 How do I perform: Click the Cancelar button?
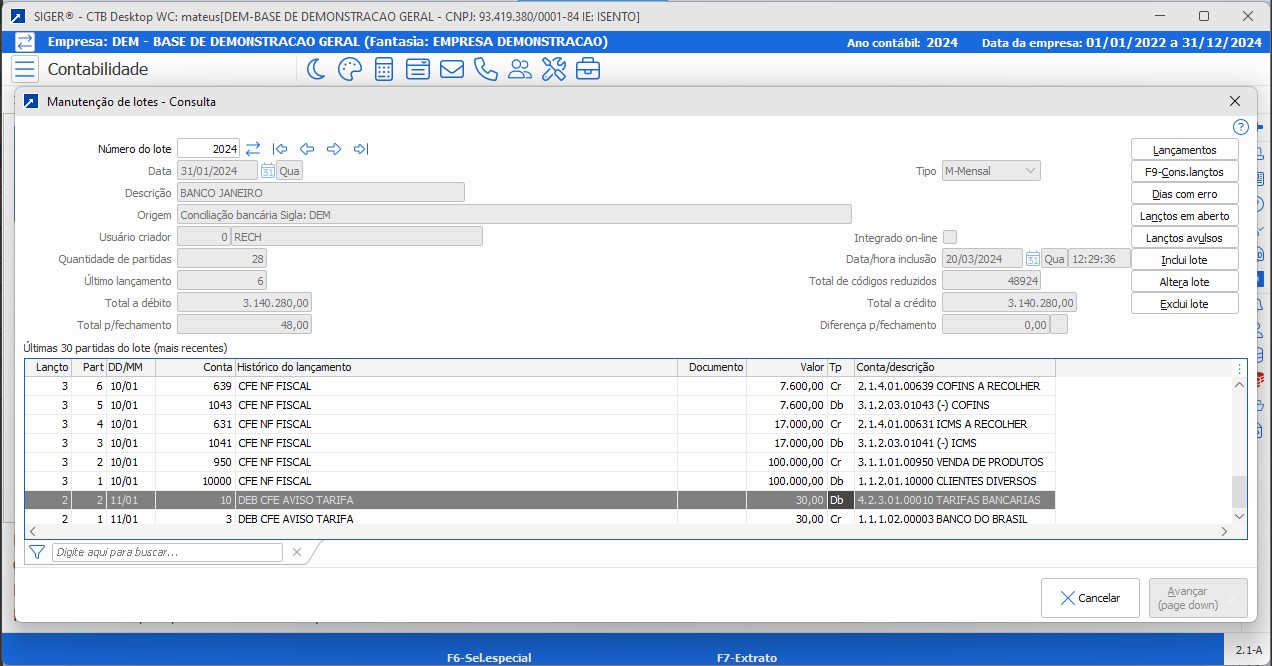pos(1090,598)
